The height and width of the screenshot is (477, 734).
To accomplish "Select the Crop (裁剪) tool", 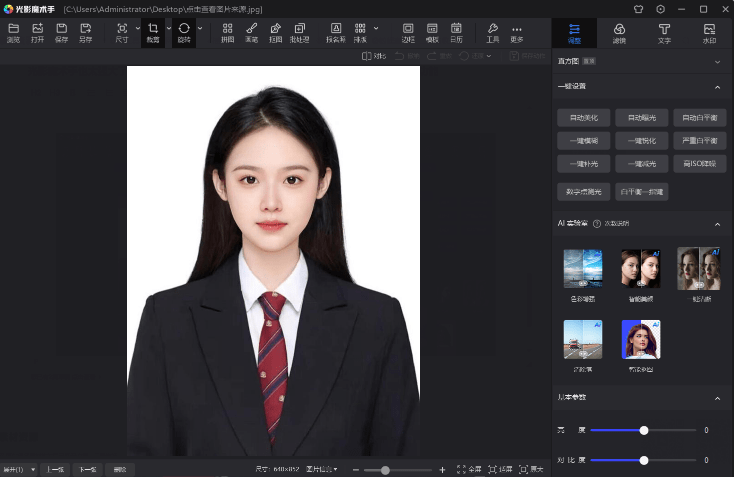I will 153,32.
